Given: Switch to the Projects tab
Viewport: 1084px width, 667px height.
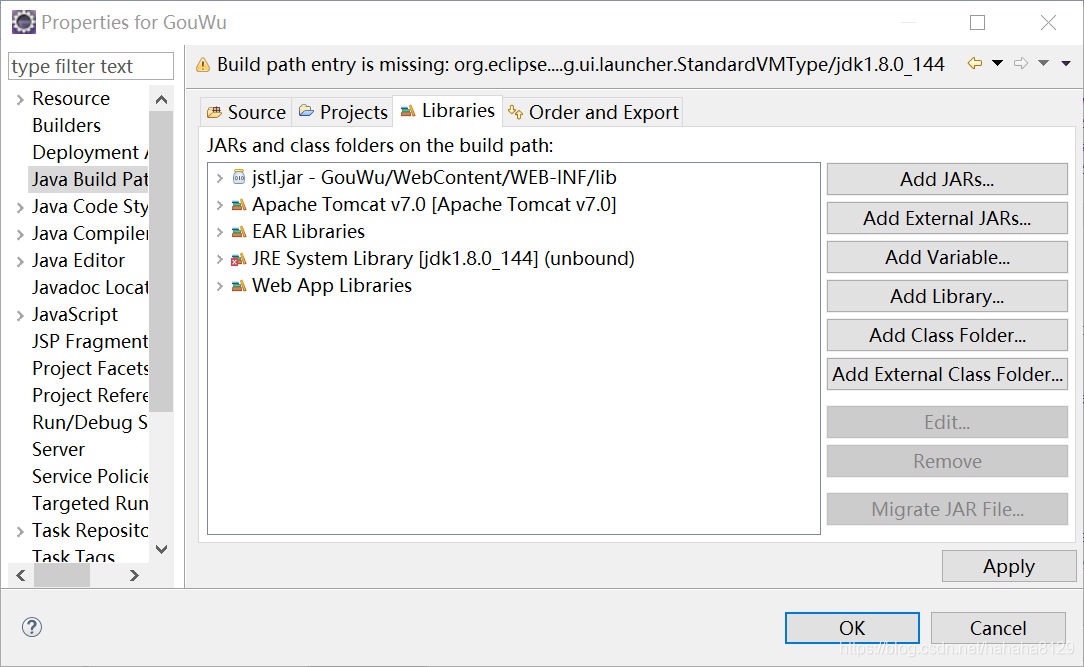Looking at the screenshot, I should [343, 112].
